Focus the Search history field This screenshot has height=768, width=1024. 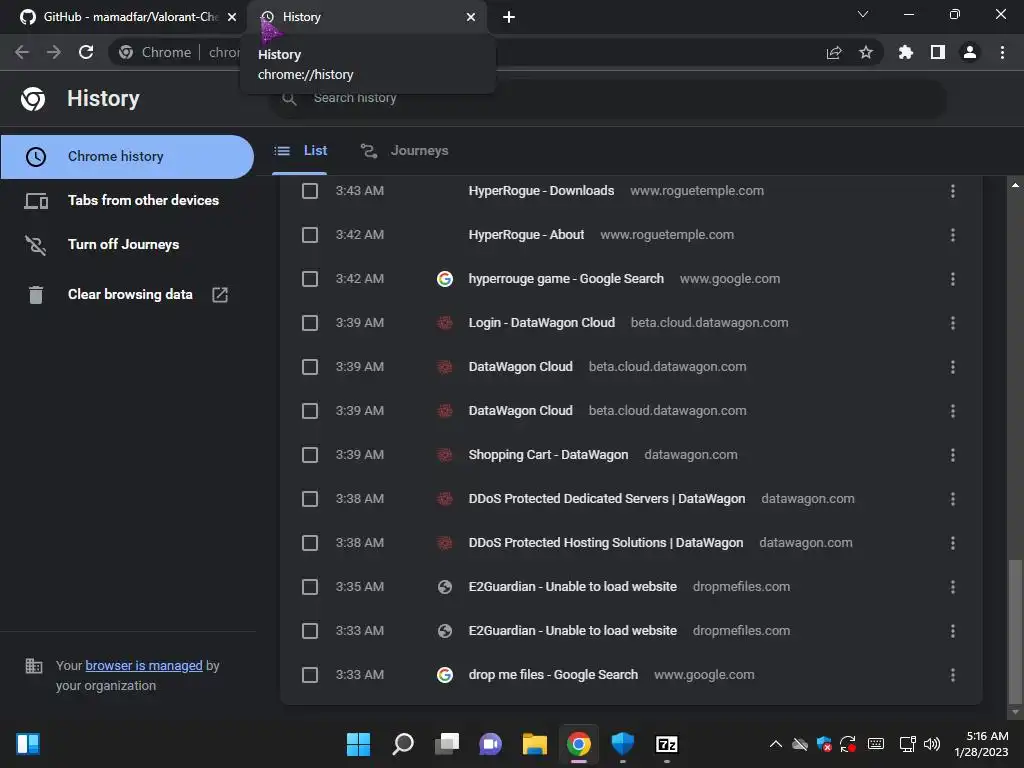[x=607, y=98]
